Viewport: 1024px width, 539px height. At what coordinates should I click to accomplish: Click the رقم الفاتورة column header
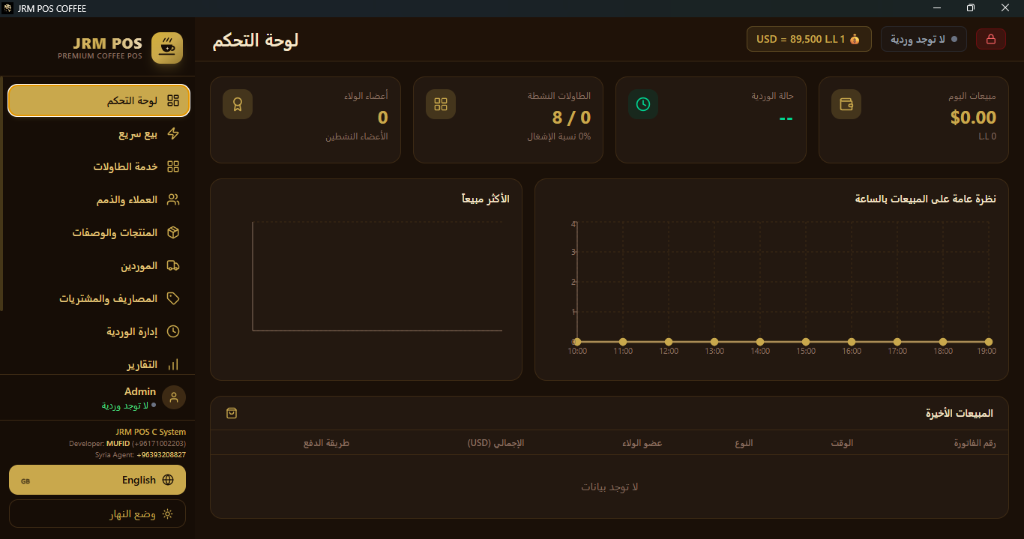(x=974, y=443)
